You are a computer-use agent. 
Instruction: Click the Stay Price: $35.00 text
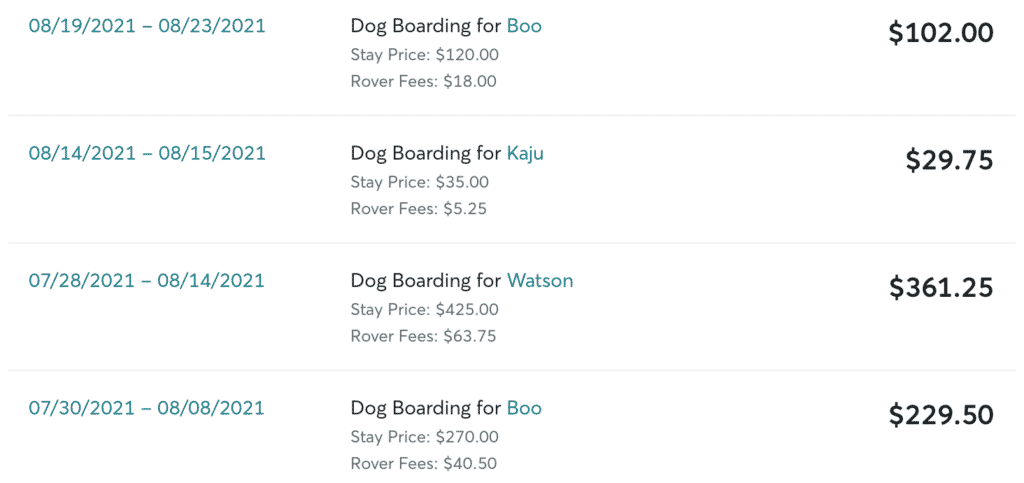pyautogui.click(x=419, y=182)
